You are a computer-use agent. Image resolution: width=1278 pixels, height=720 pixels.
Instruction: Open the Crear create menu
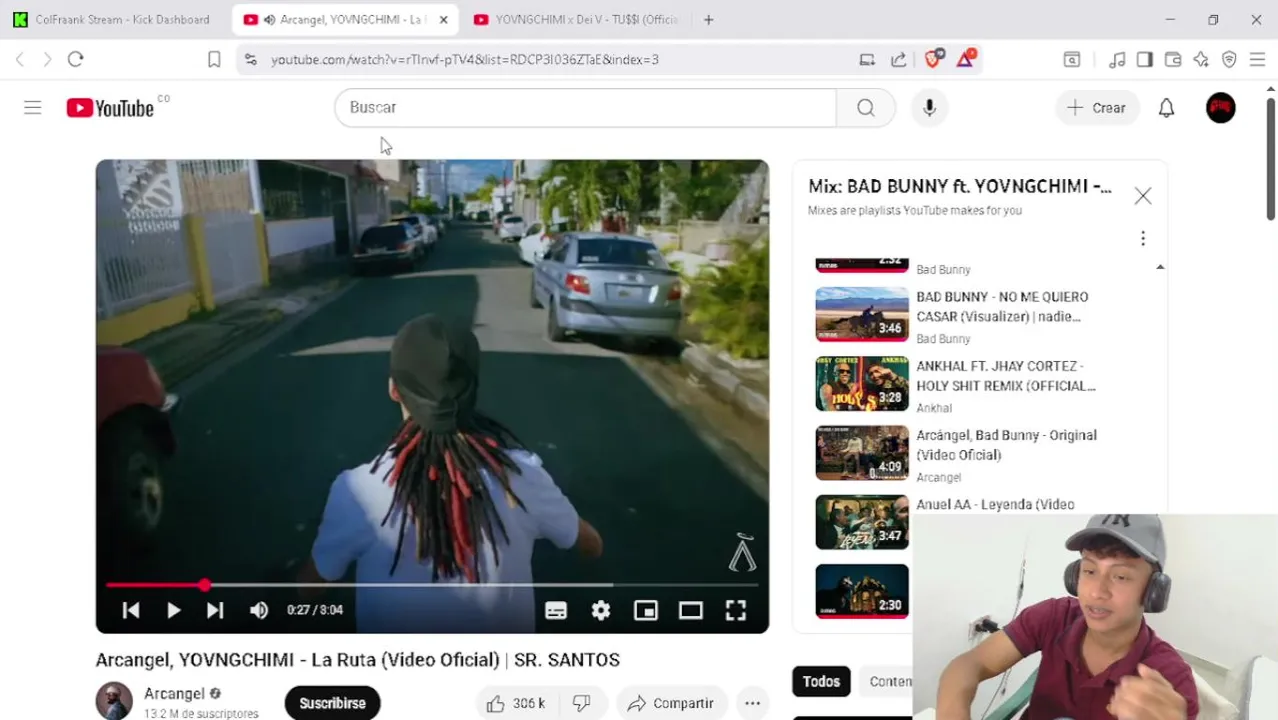[1097, 108]
